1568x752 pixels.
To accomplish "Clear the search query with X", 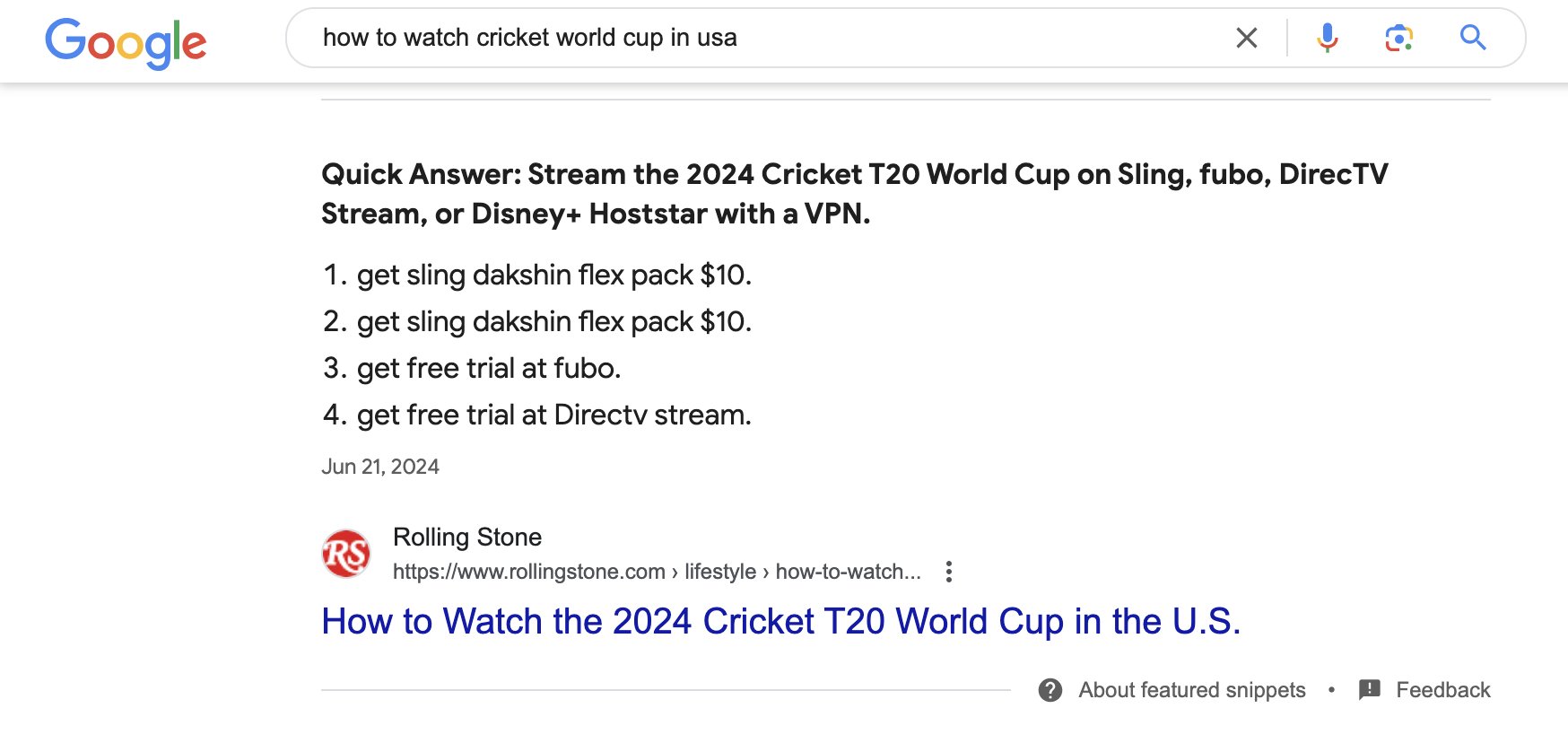I will 1246,38.
